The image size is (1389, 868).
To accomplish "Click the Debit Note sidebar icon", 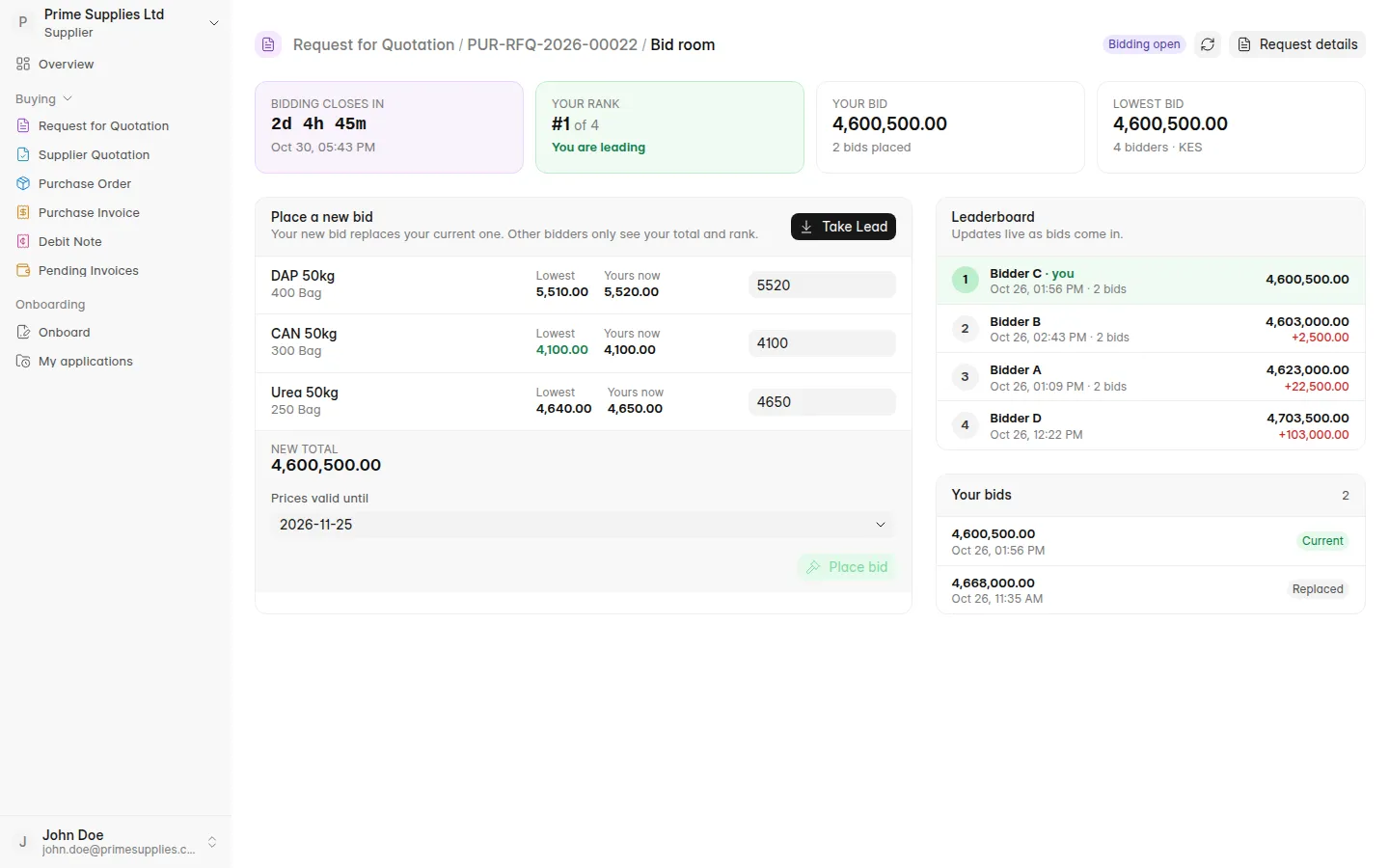I will coord(23,242).
